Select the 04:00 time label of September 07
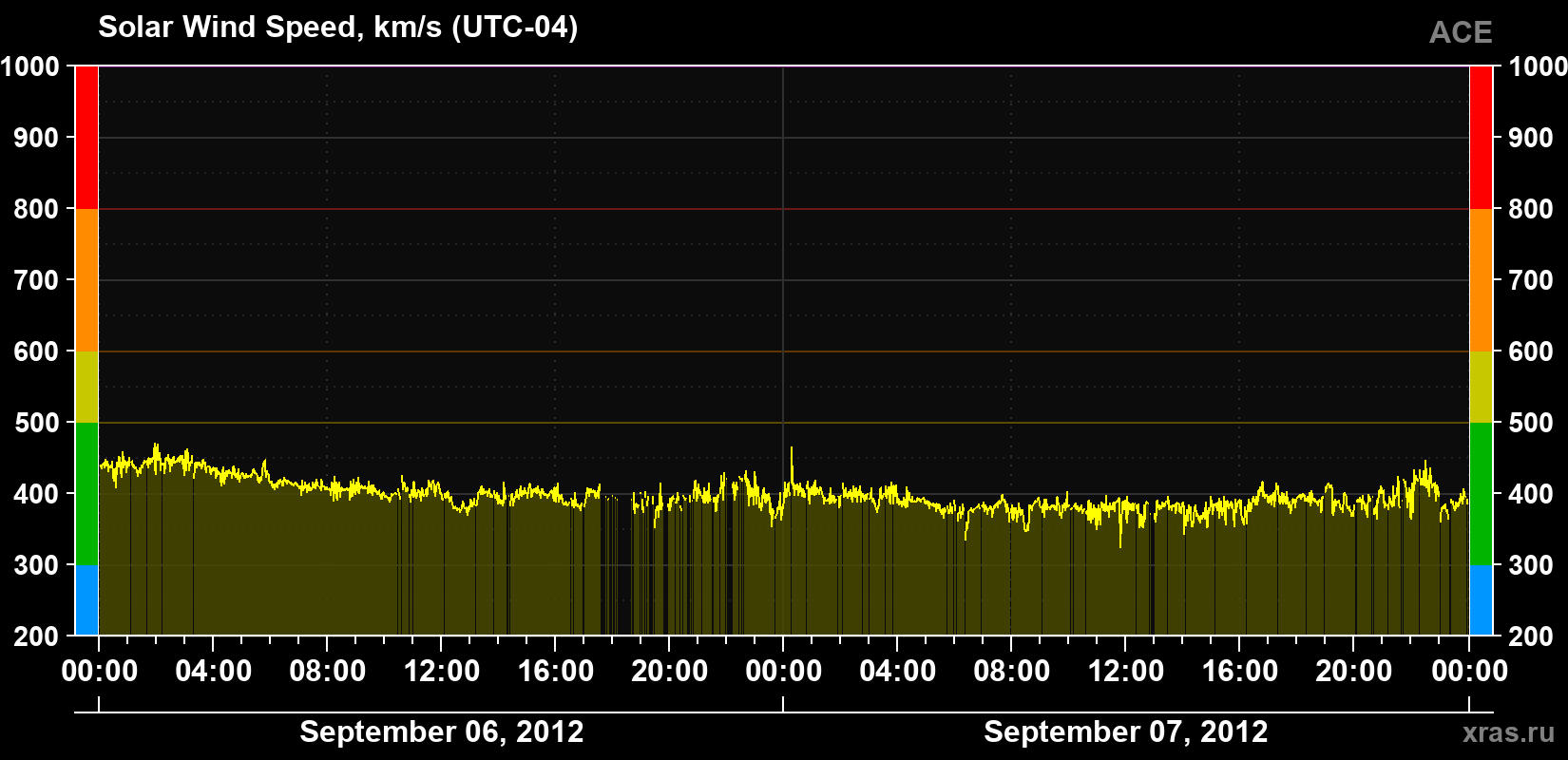Viewport: 1568px width, 760px height. coord(898,671)
